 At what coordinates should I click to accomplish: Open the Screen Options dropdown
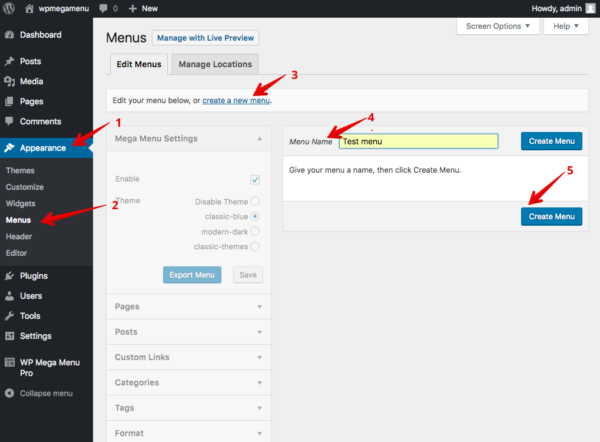pyautogui.click(x=498, y=26)
